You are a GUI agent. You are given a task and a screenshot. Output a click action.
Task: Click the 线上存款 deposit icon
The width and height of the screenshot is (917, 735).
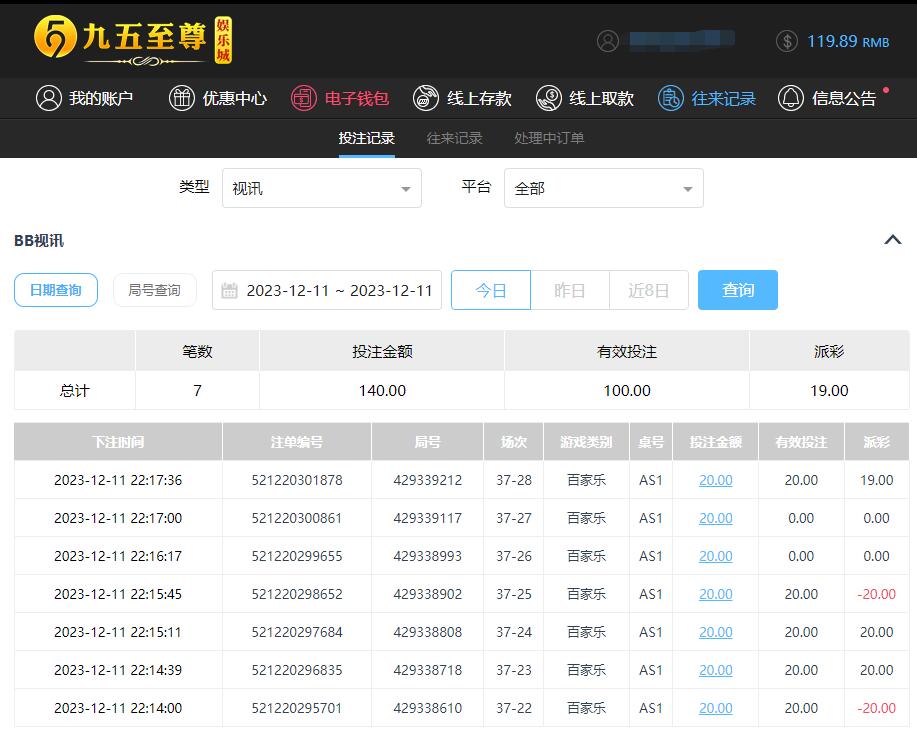[x=426, y=98]
